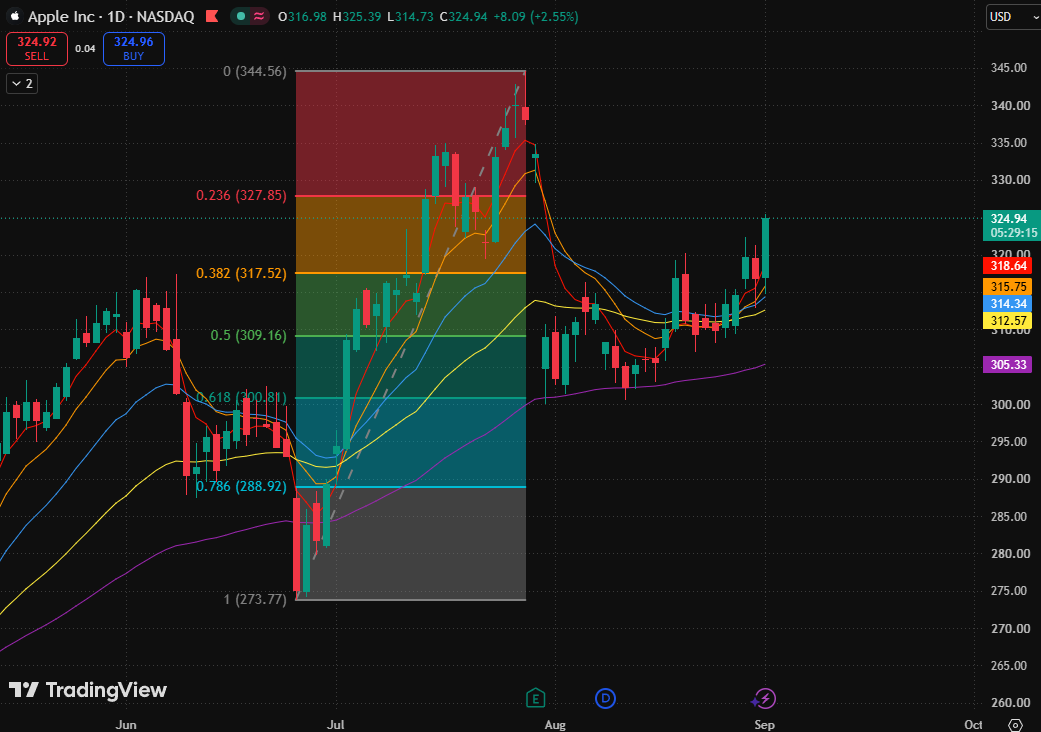Open the earnings 'E' marker icon
Screen dimensions: 1041x732
coord(535,698)
